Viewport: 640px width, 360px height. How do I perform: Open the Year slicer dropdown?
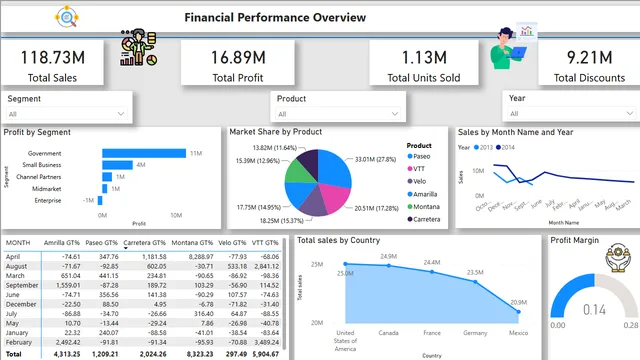pos(571,113)
